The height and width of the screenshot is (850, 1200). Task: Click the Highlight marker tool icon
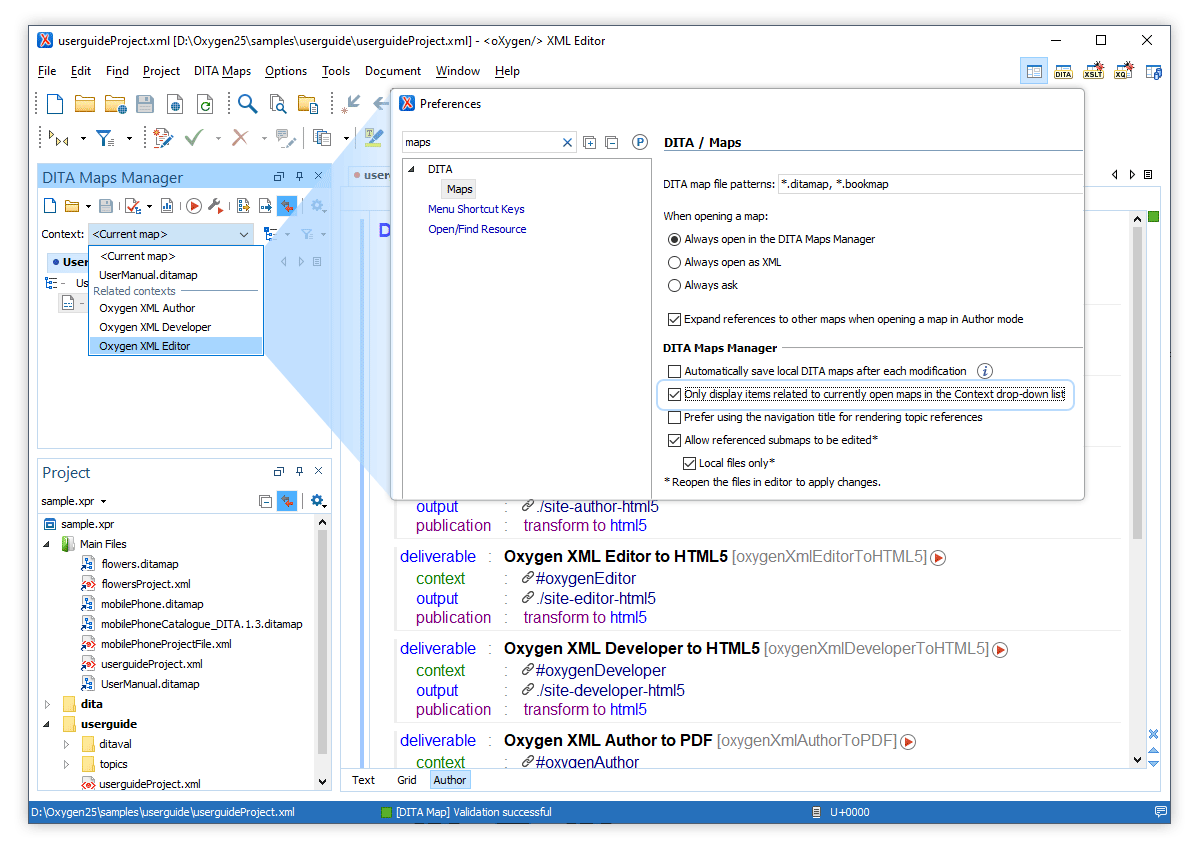coord(374,137)
